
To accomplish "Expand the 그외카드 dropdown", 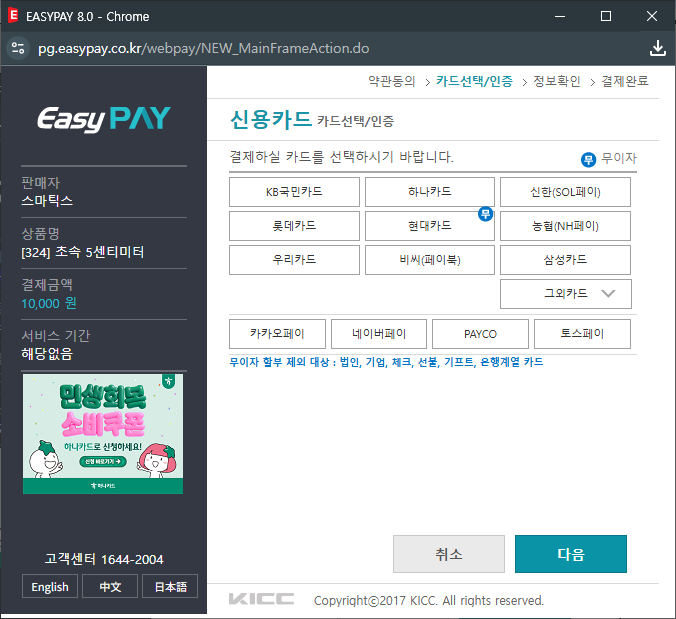I will (566, 294).
